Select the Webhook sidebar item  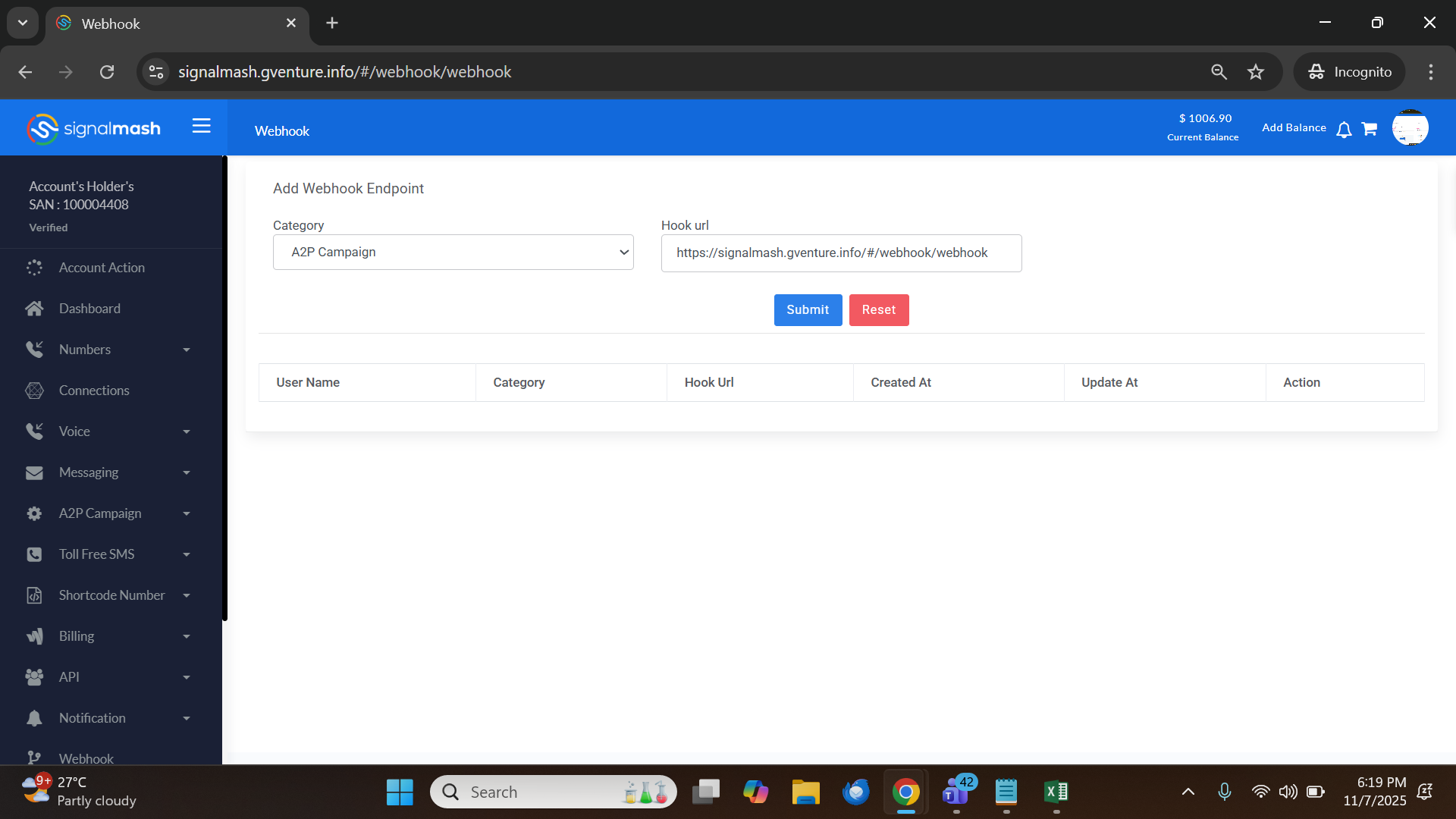(86, 758)
